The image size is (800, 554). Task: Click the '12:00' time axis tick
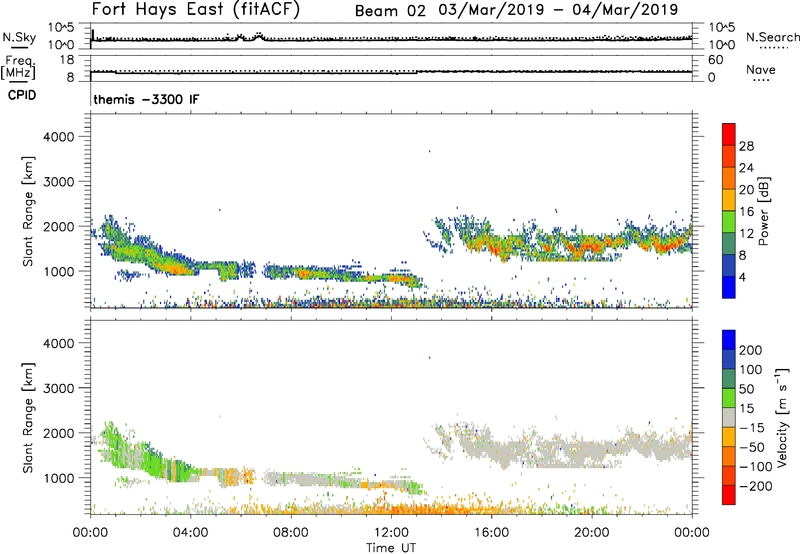tap(391, 533)
